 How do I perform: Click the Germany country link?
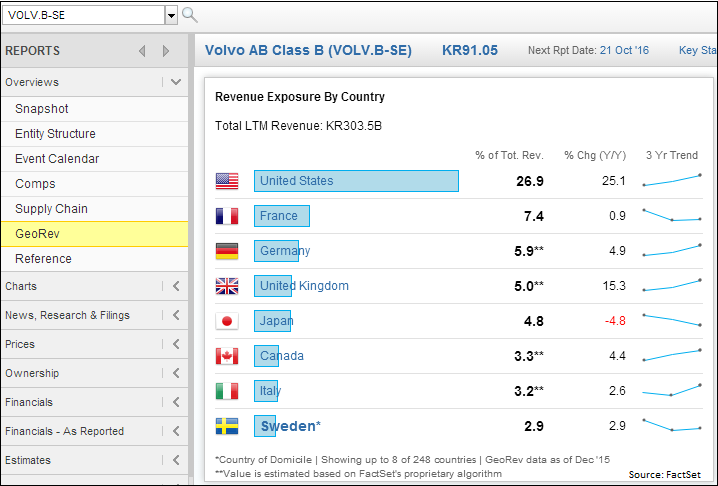(284, 251)
